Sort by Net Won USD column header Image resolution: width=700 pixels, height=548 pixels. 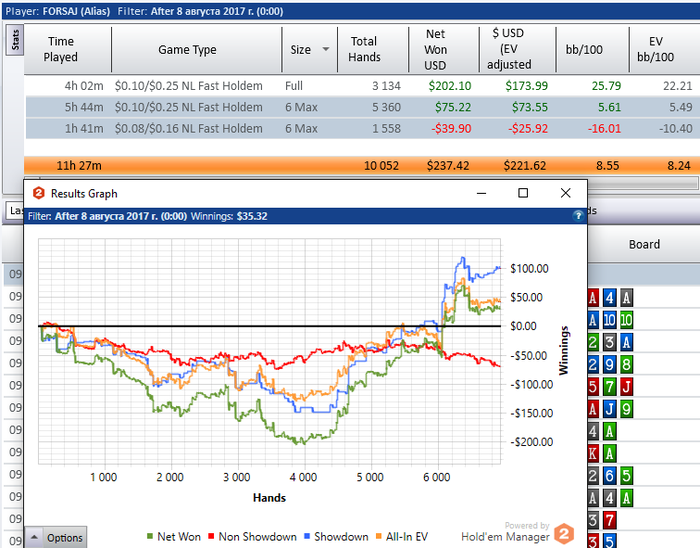tap(435, 50)
